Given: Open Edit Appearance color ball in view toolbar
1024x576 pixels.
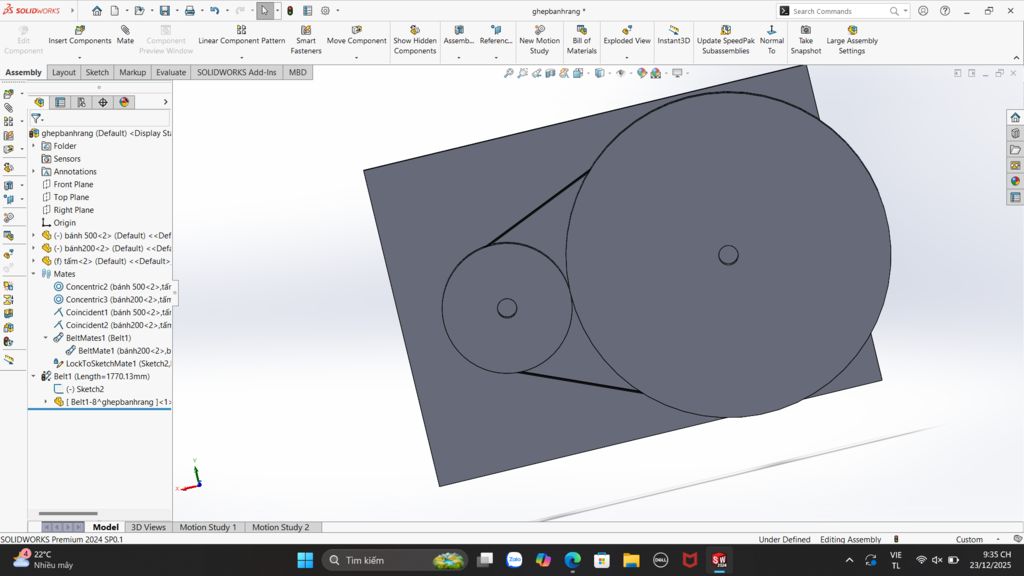Looking at the screenshot, I should [x=642, y=73].
